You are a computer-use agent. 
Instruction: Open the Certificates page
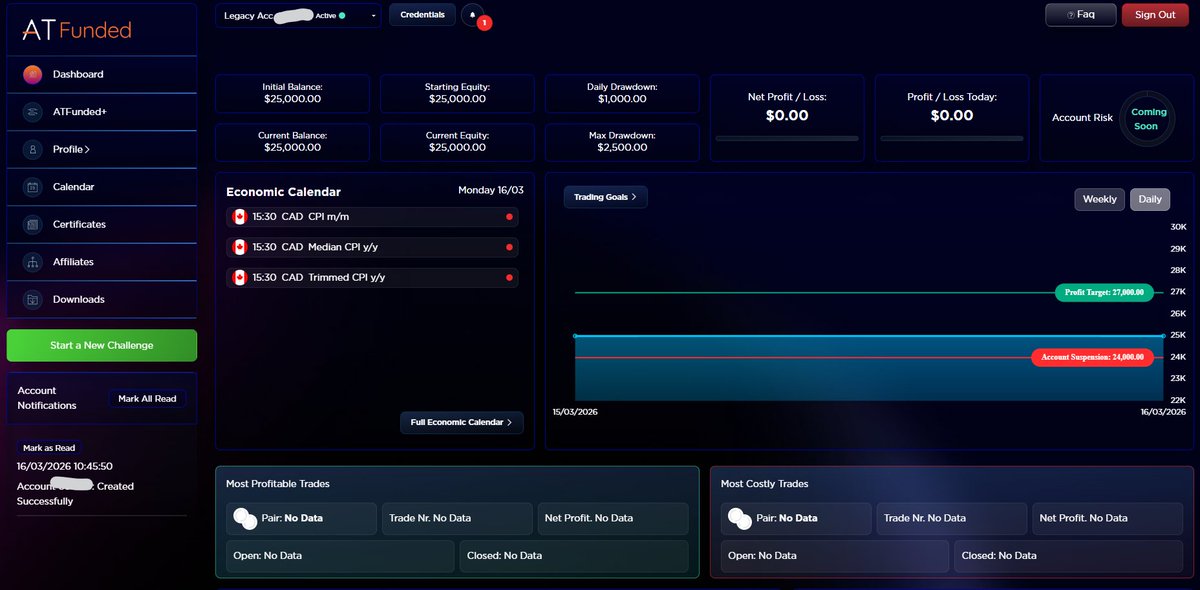click(104, 224)
